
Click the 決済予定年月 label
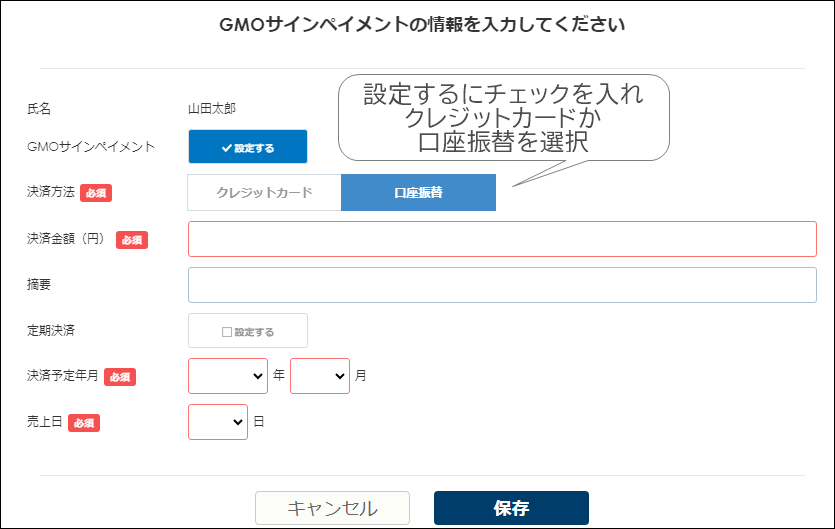62,376
